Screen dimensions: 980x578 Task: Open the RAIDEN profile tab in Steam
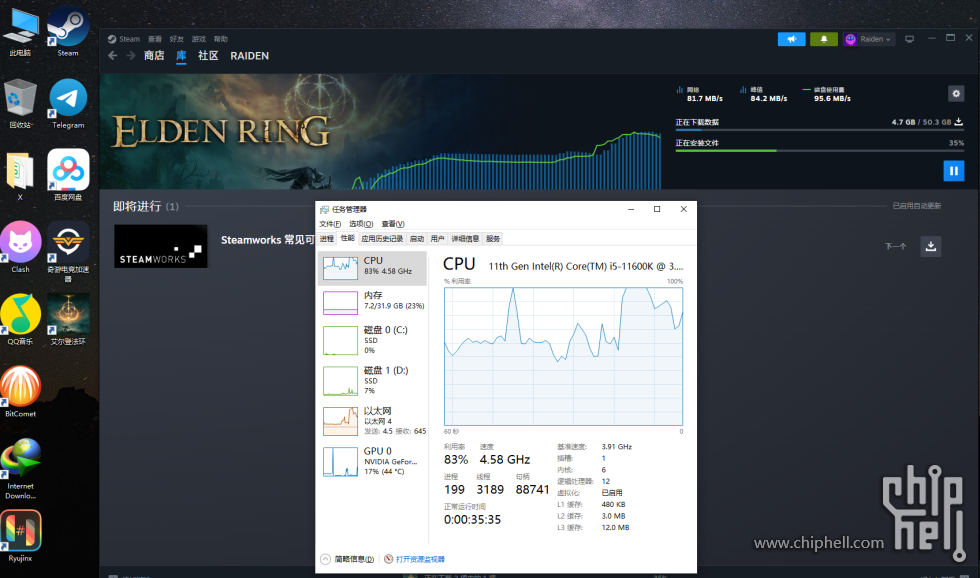[249, 56]
